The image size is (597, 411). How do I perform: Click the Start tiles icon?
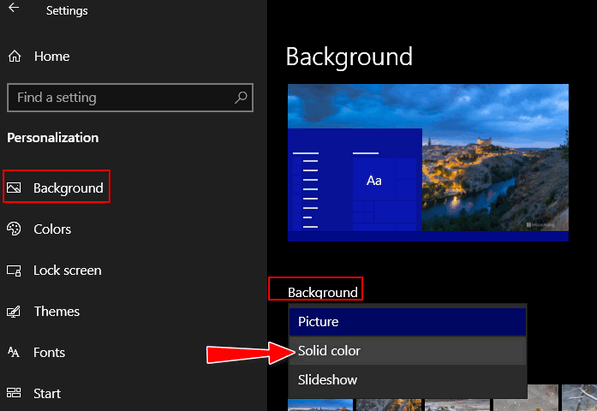tap(14, 393)
